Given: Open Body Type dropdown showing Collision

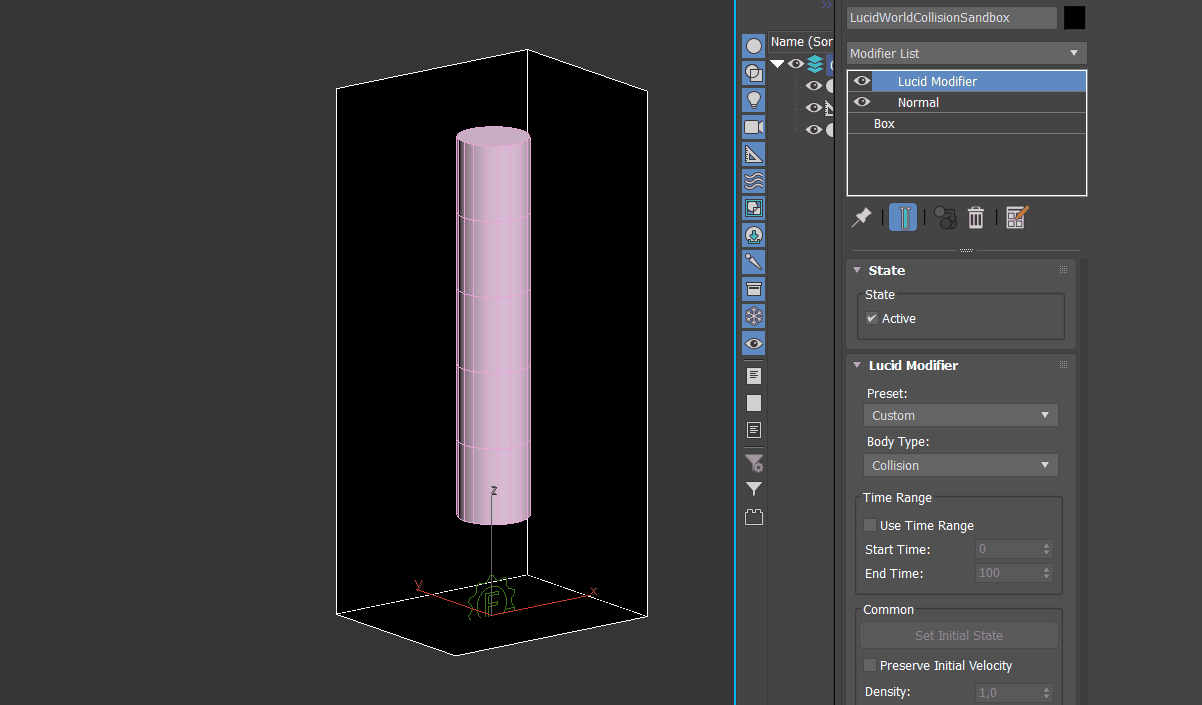Looking at the screenshot, I should click(960, 465).
